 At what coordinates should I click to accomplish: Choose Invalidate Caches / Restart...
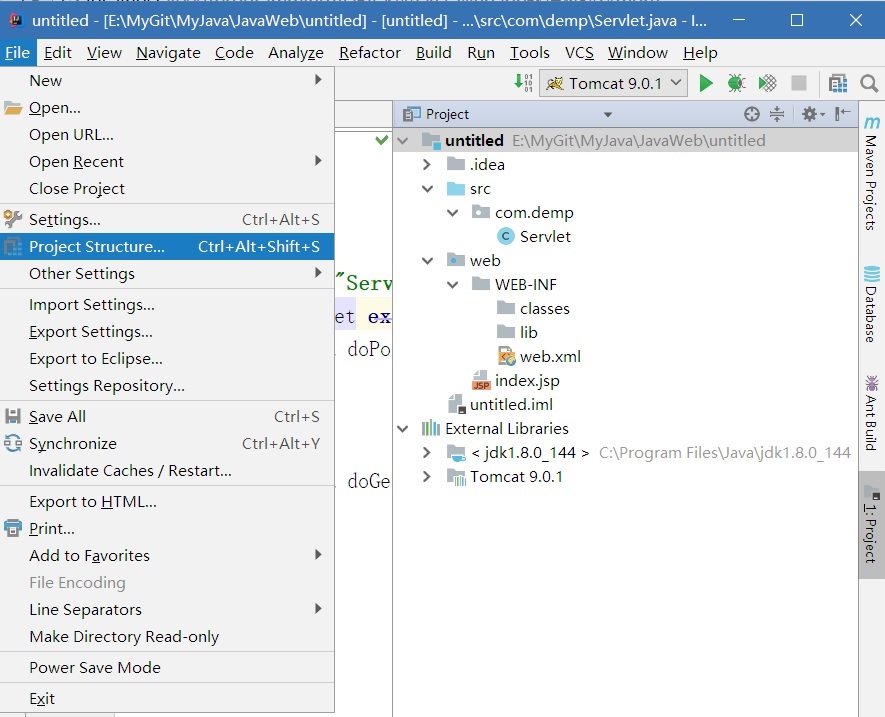click(x=130, y=470)
